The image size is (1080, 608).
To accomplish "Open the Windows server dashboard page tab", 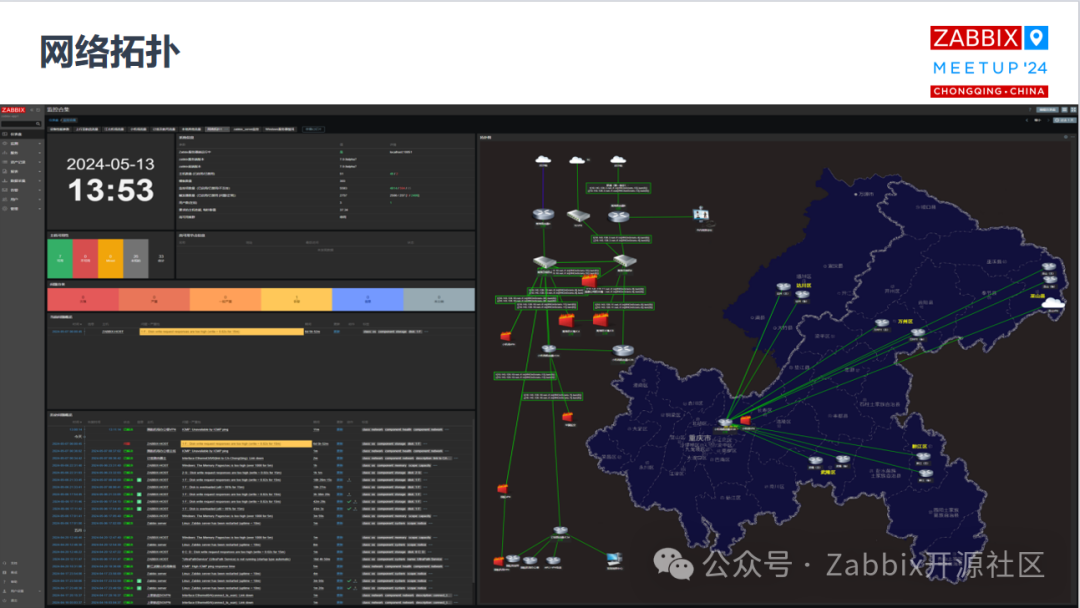I will (280, 129).
